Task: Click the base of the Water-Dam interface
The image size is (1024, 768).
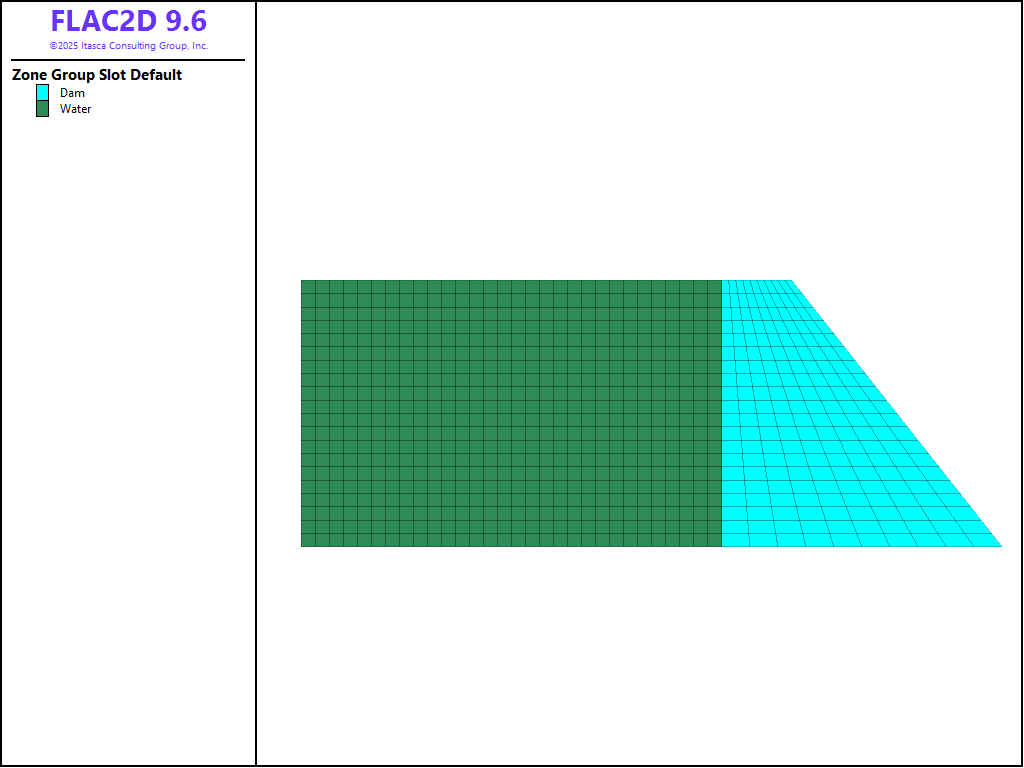Action: click(722, 546)
